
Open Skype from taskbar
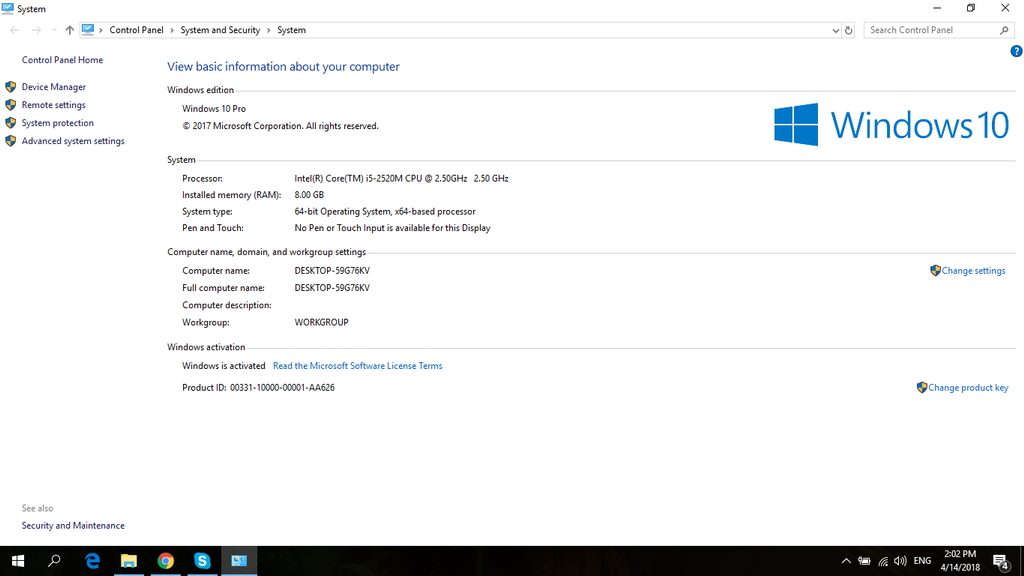click(202, 561)
